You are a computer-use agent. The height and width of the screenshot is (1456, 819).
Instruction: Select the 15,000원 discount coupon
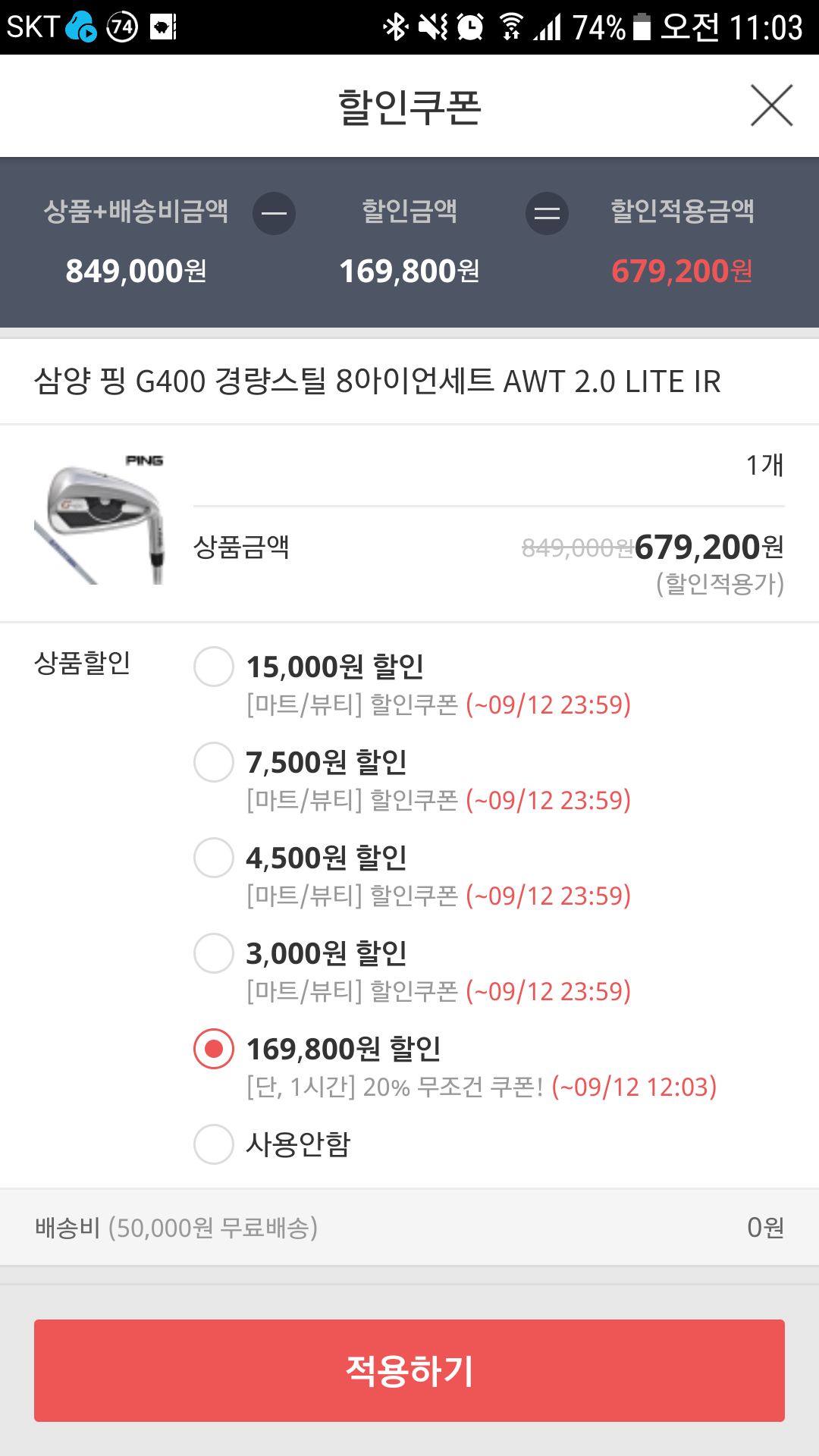click(214, 667)
